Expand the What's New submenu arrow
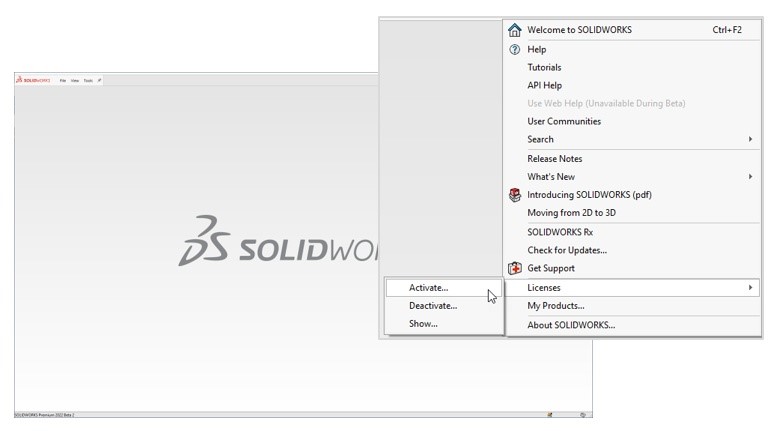Viewport: 777px width, 431px height. click(x=750, y=176)
